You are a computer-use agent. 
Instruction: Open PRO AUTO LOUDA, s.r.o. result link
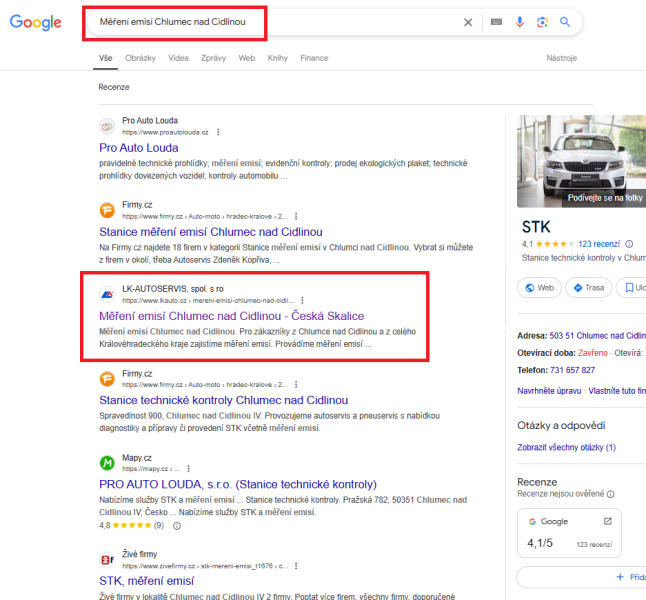click(238, 484)
